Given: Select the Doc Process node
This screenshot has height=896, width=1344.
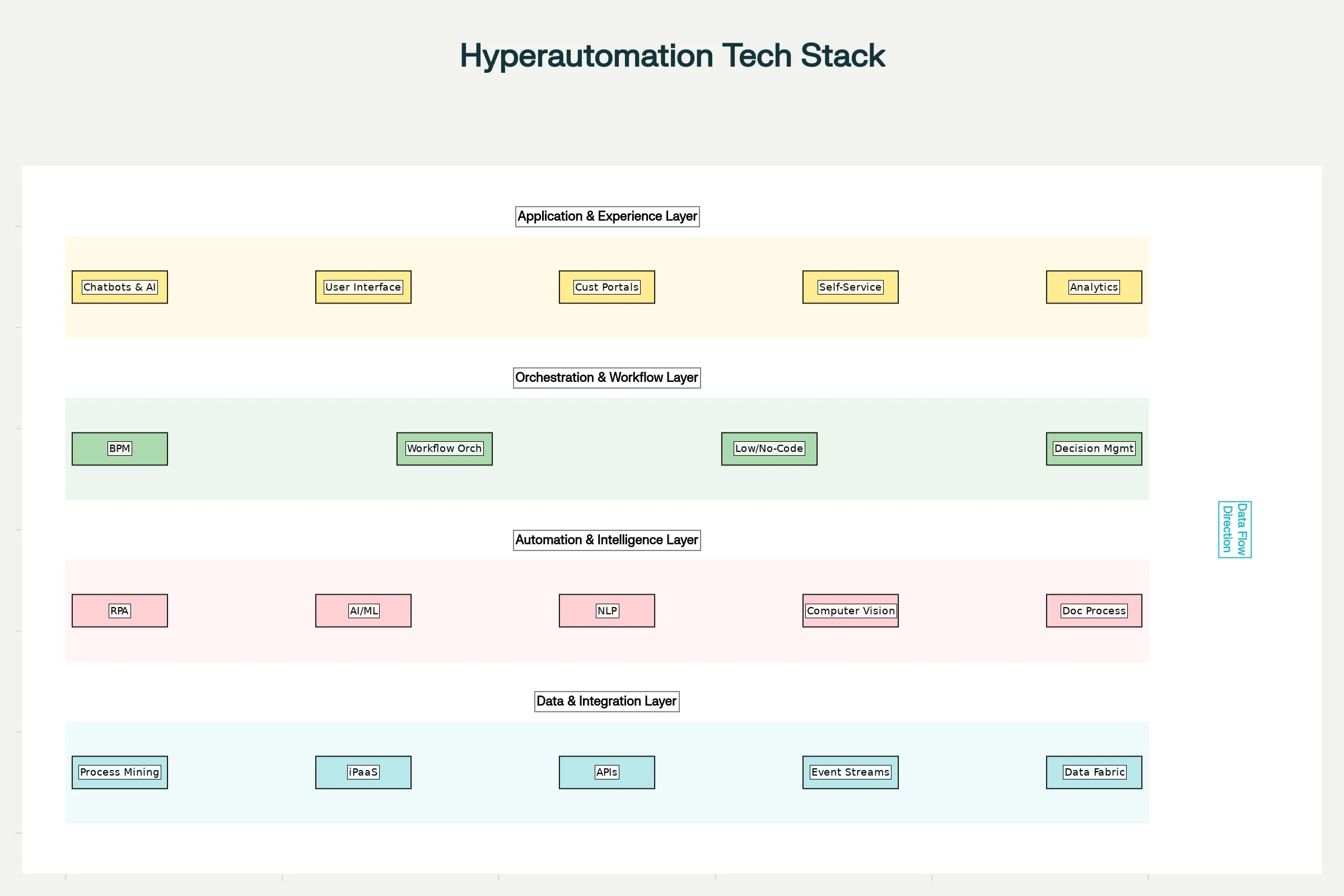Looking at the screenshot, I should tap(1093, 610).
